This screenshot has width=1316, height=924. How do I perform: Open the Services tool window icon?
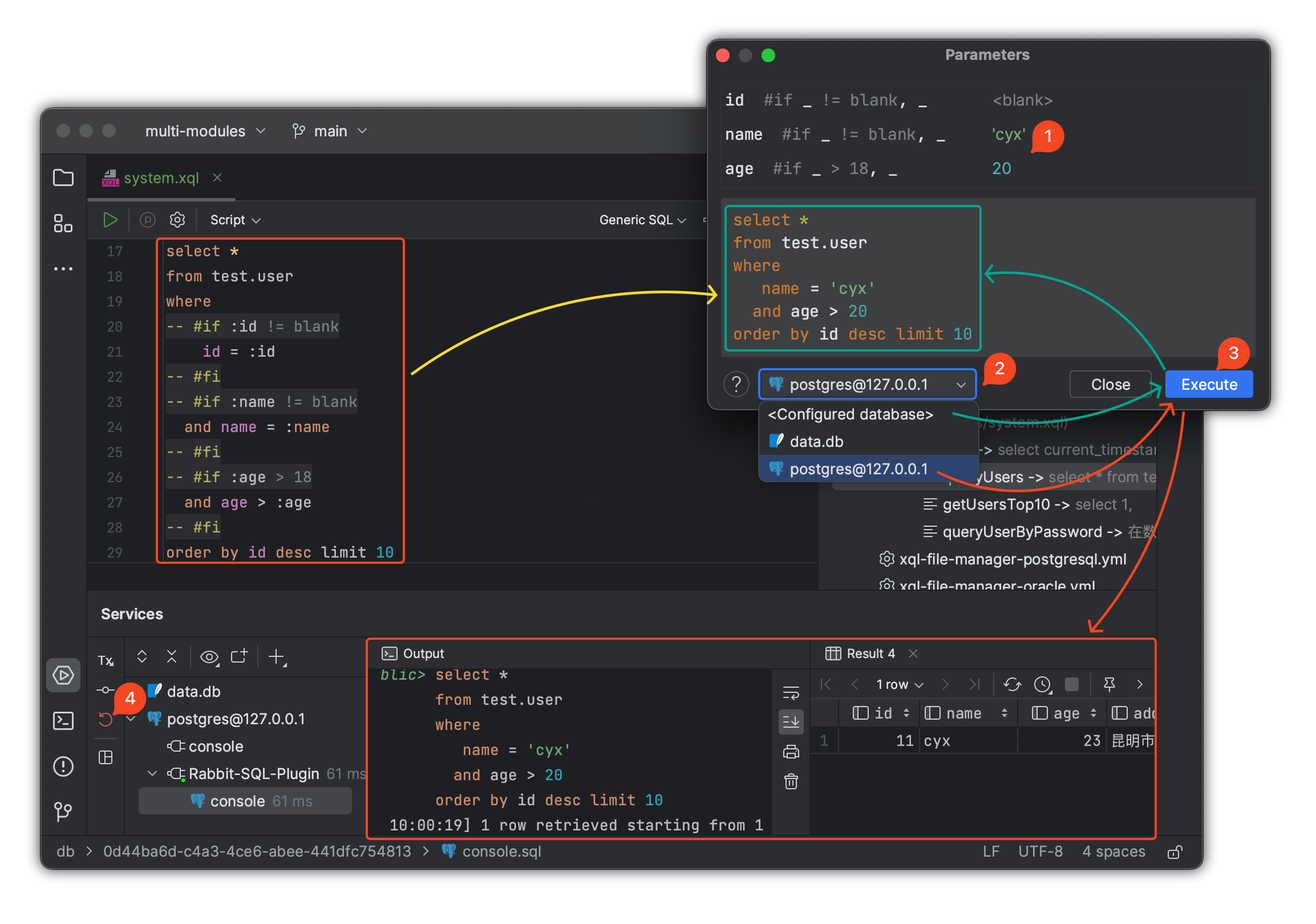pyautogui.click(x=63, y=675)
